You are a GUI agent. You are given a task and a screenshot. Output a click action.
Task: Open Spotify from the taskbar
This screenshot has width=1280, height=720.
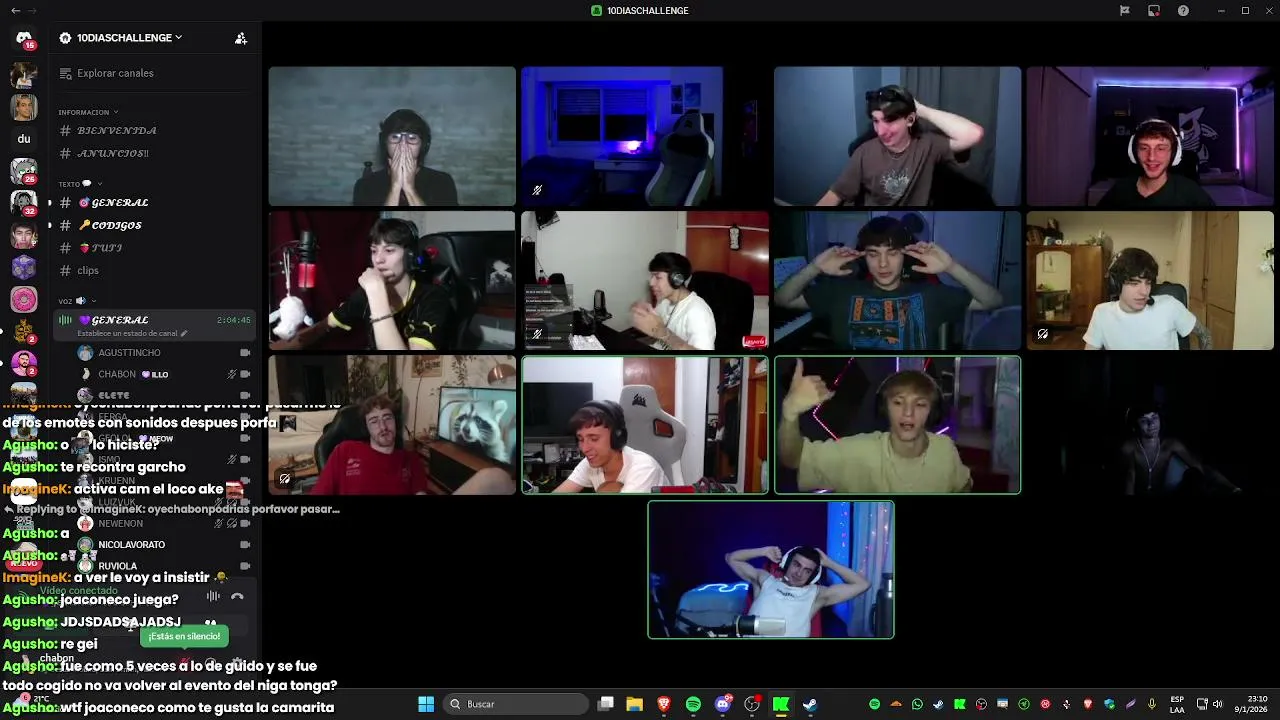pyautogui.click(x=693, y=704)
